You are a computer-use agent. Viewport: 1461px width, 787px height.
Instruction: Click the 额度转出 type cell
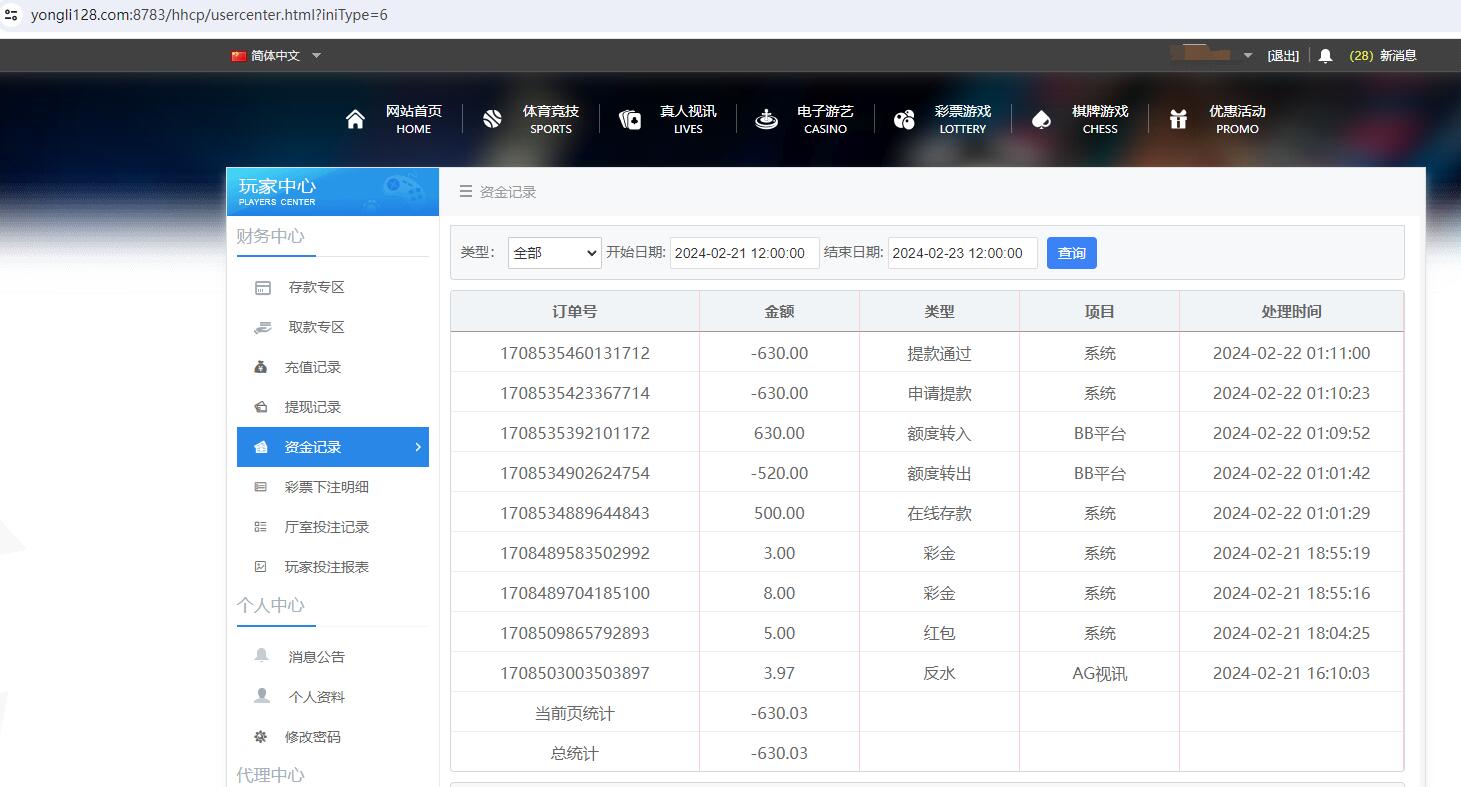(939, 473)
